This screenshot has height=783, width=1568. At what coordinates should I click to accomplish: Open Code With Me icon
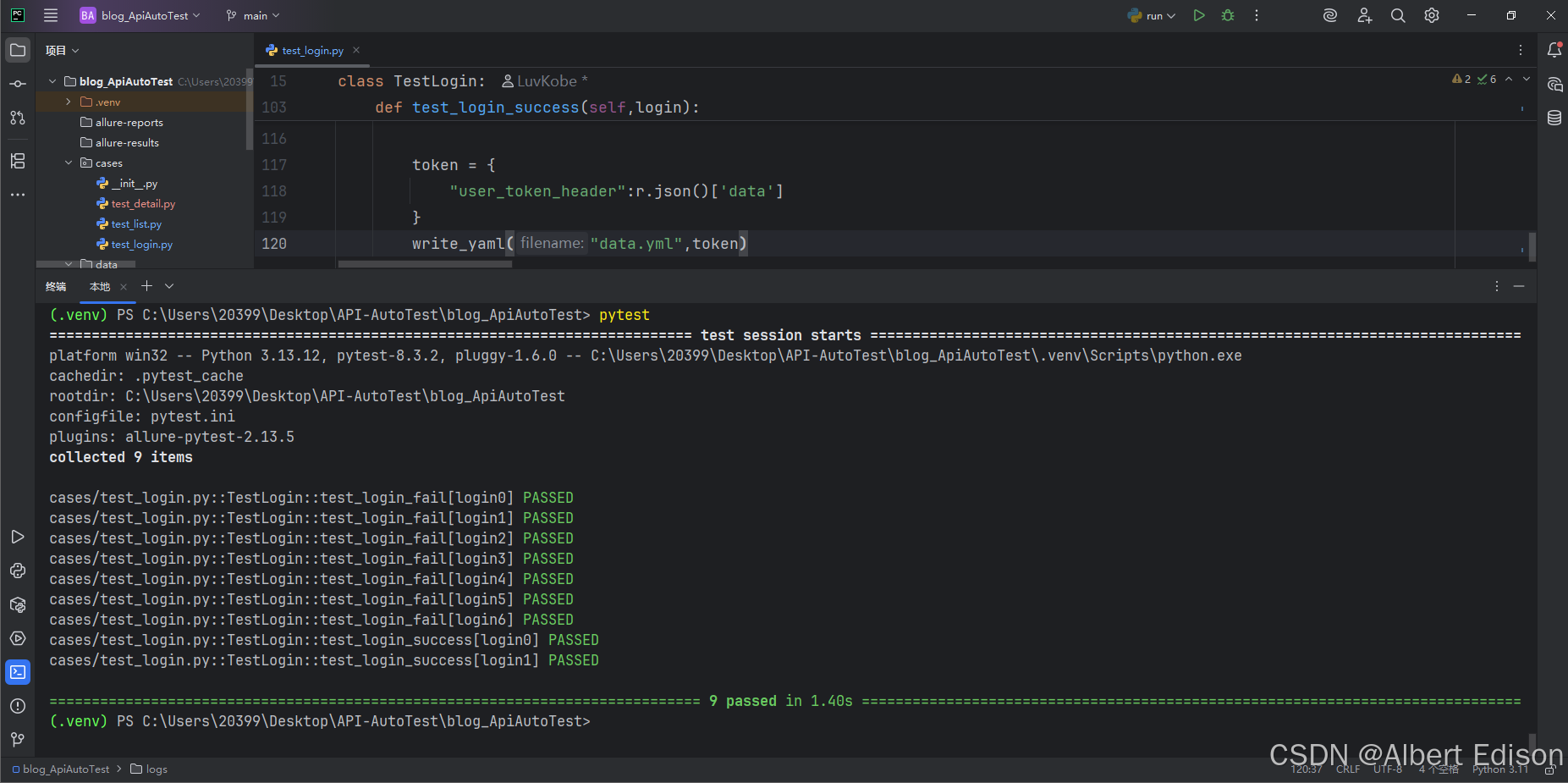pyautogui.click(x=1364, y=15)
